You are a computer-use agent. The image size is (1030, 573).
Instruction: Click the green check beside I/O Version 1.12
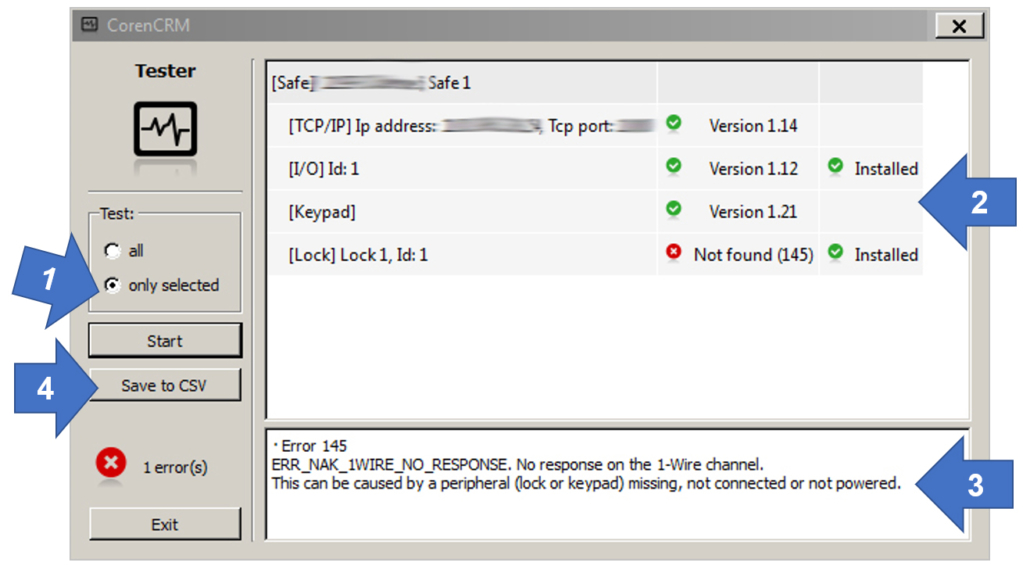[673, 166]
